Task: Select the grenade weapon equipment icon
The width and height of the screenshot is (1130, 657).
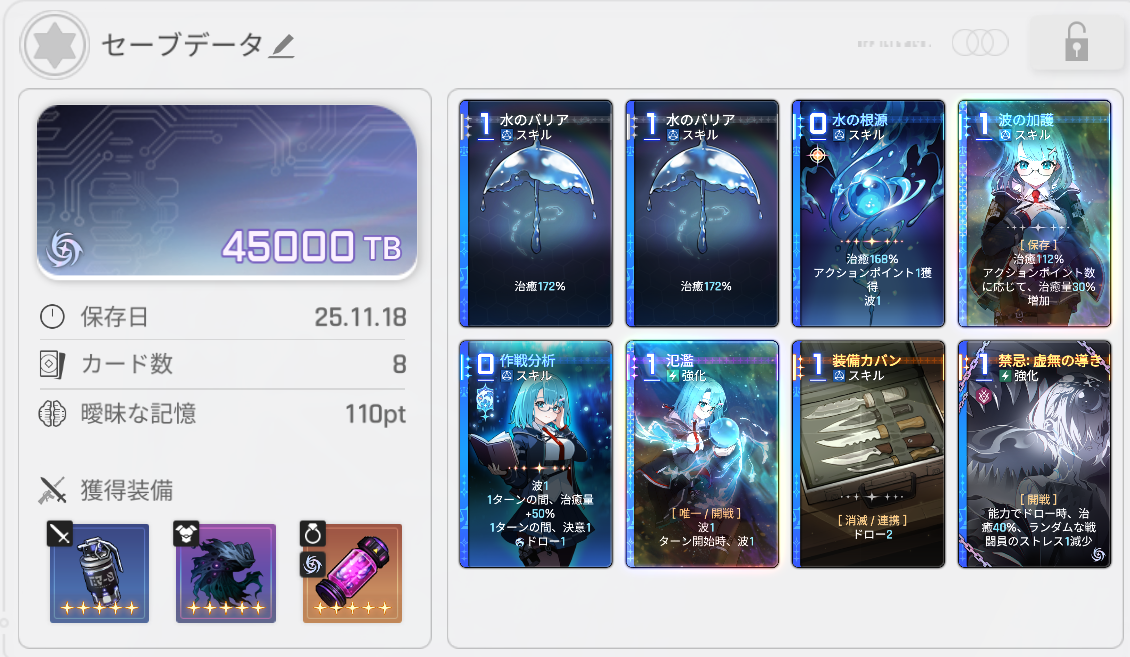Action: click(99, 573)
